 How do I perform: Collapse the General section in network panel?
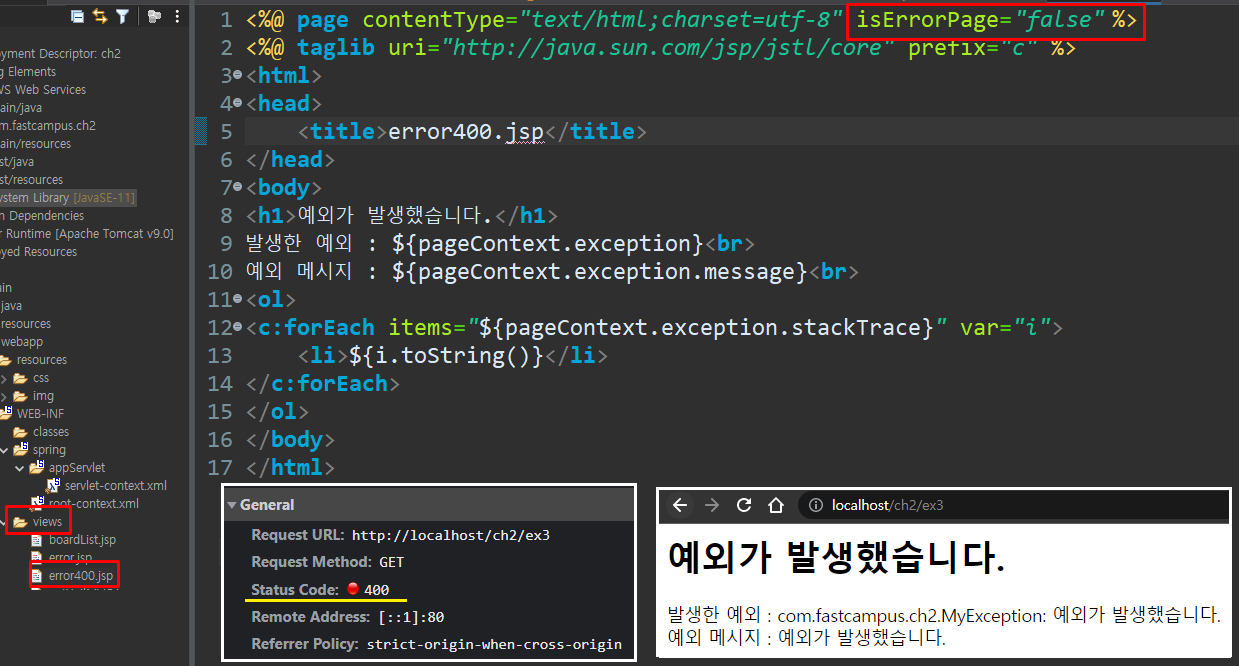pyautogui.click(x=232, y=505)
